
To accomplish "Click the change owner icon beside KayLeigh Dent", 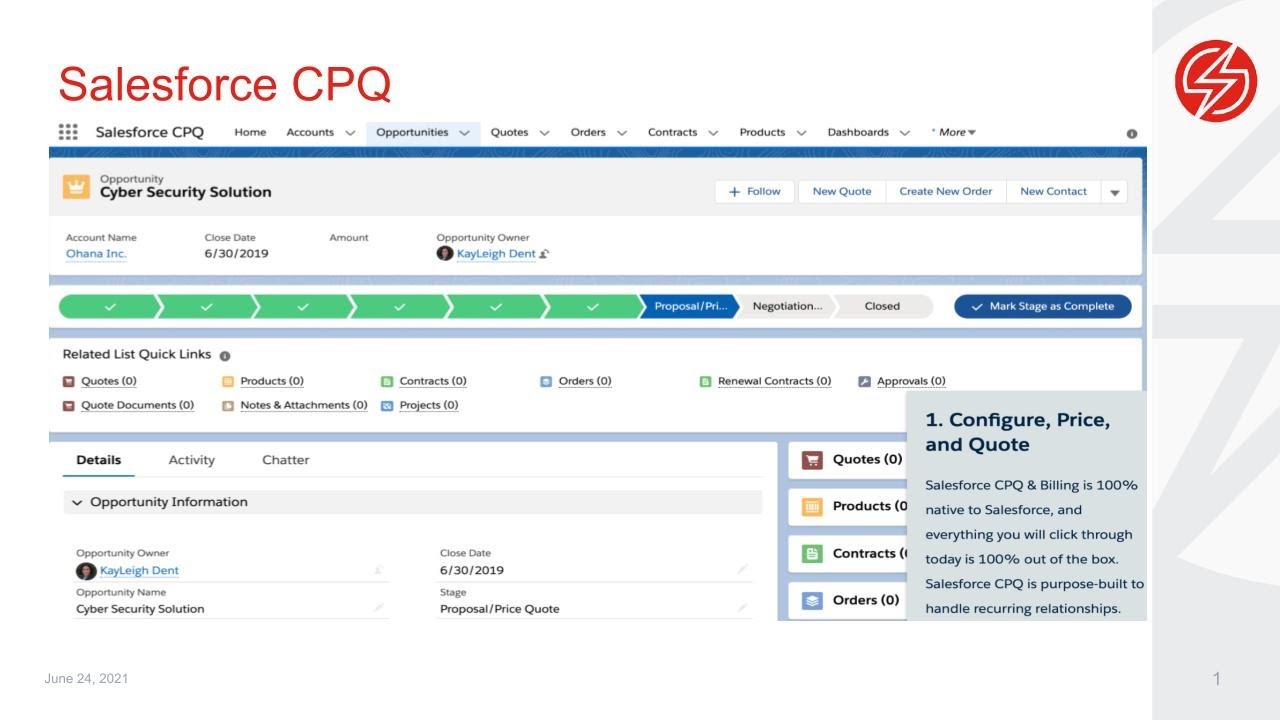I will [544, 254].
